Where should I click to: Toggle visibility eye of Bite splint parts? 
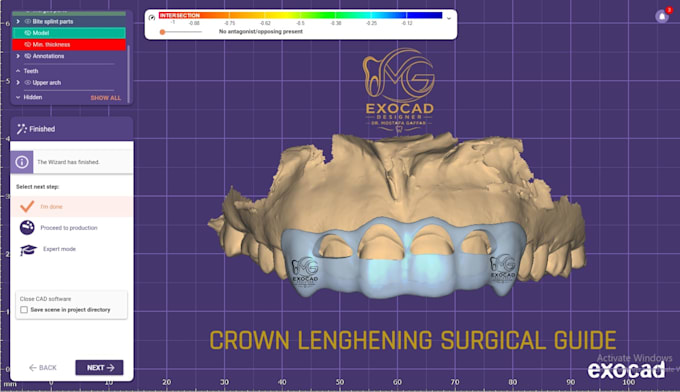(28, 21)
